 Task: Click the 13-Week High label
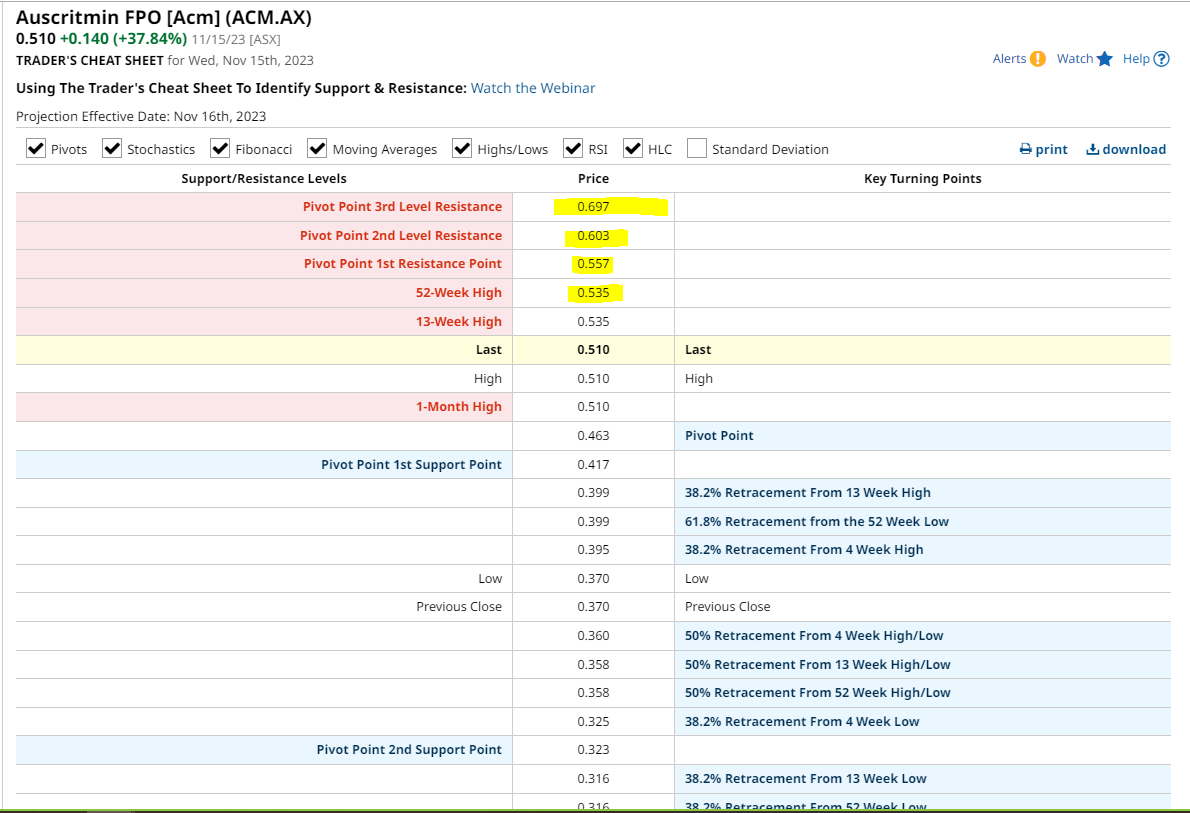[x=458, y=321]
